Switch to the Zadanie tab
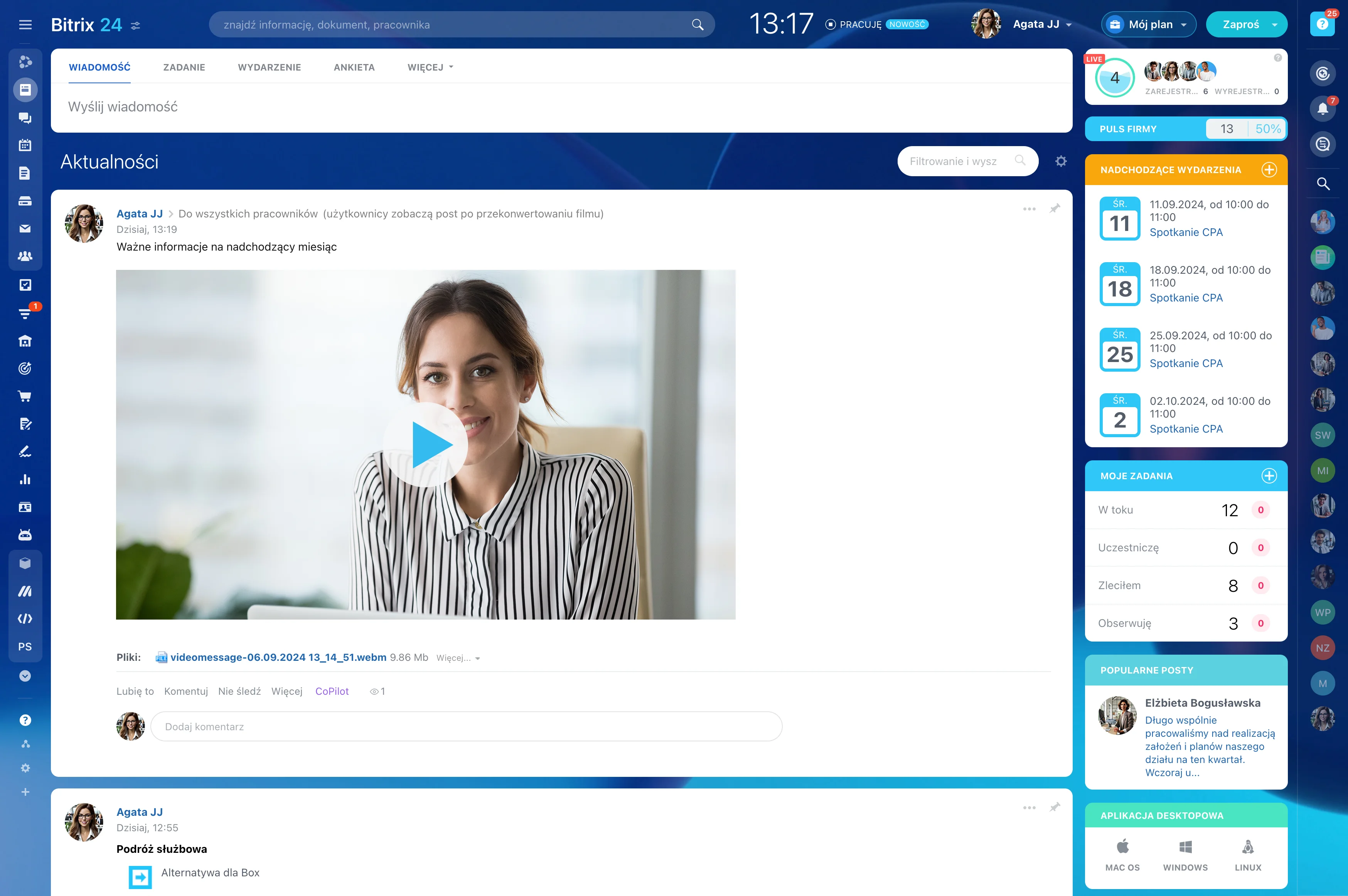Image resolution: width=1348 pixels, height=896 pixels. (x=184, y=67)
